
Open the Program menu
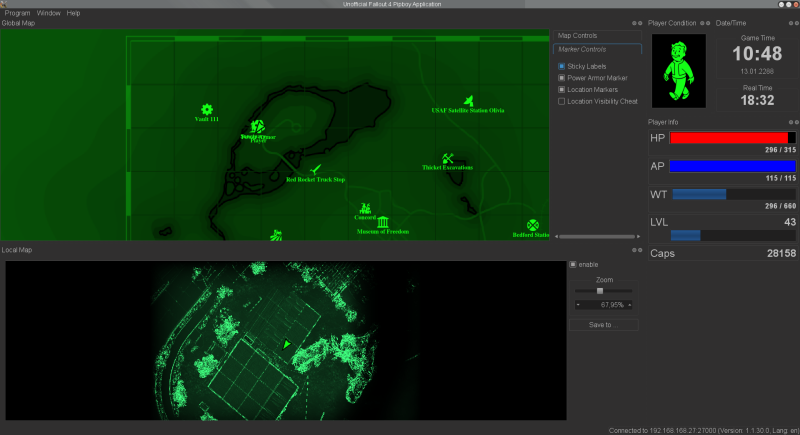[17, 13]
